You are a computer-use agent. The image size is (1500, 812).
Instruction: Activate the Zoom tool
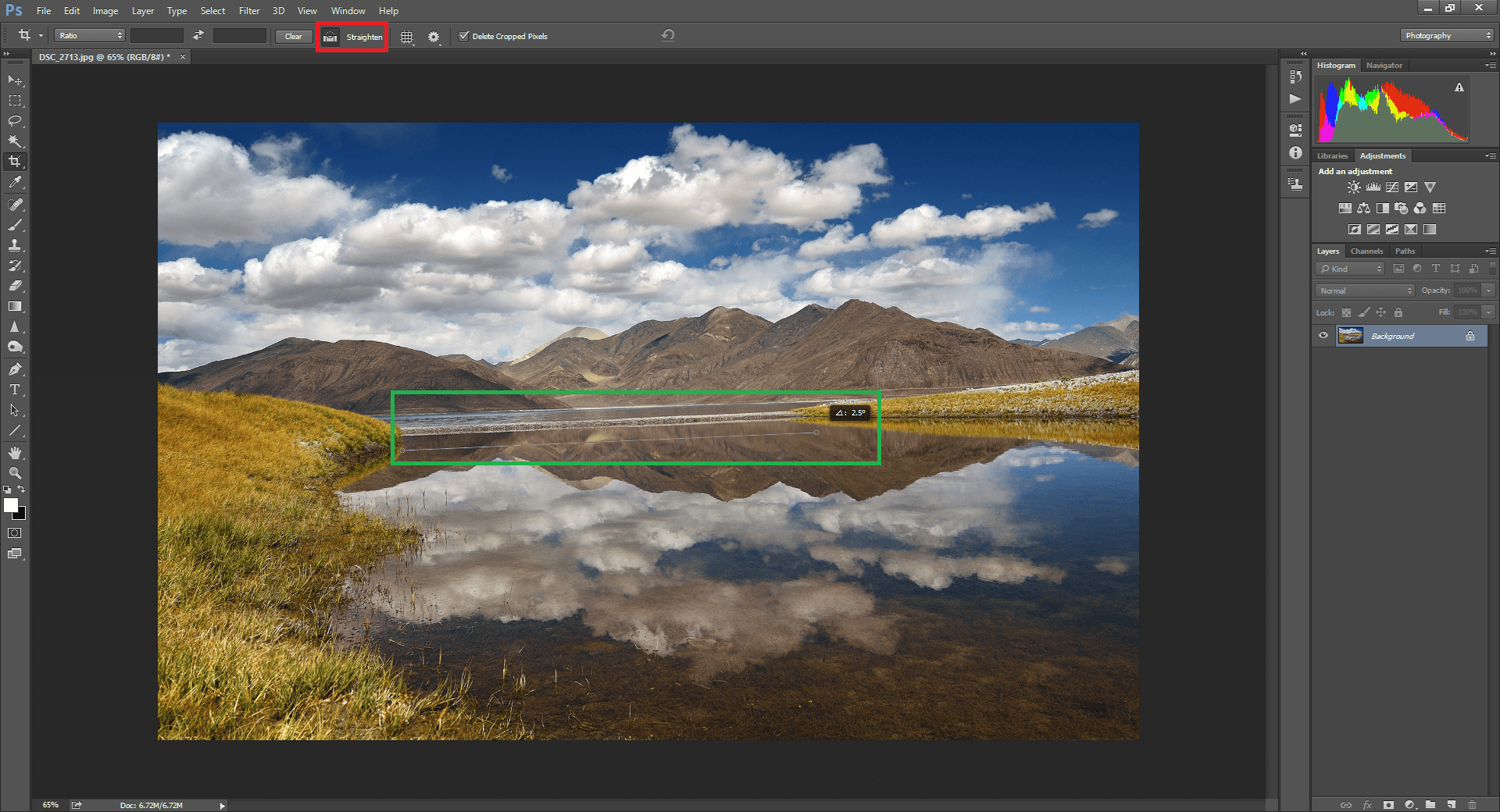pyautogui.click(x=15, y=473)
